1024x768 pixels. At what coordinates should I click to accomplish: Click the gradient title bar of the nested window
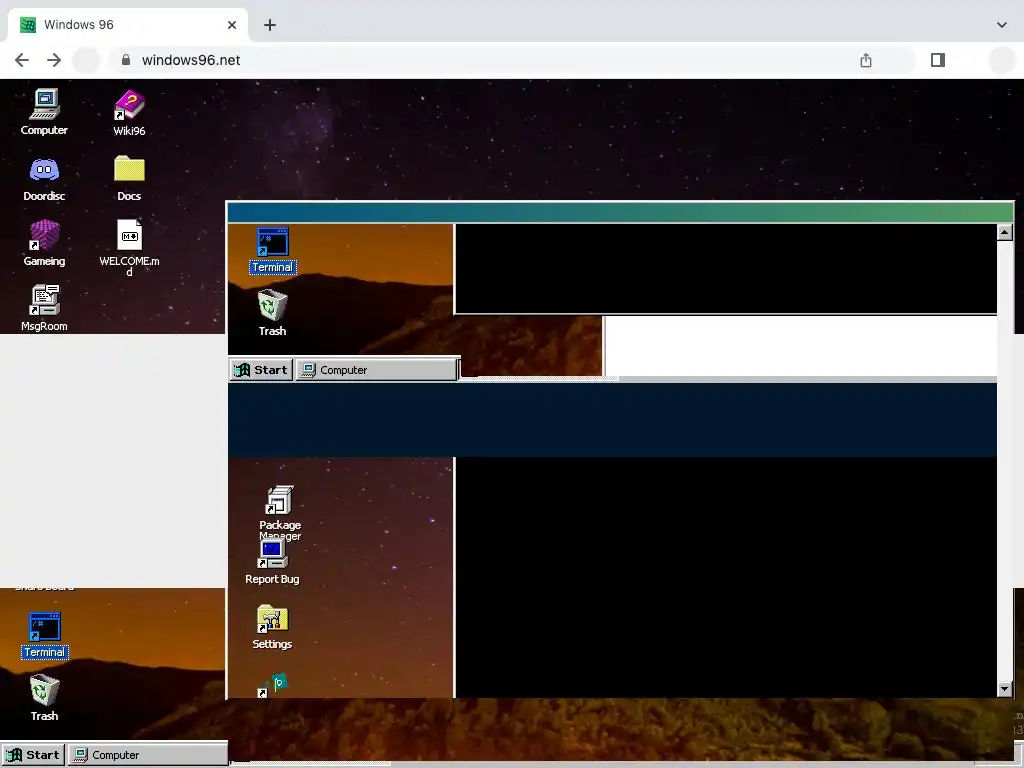(x=620, y=212)
